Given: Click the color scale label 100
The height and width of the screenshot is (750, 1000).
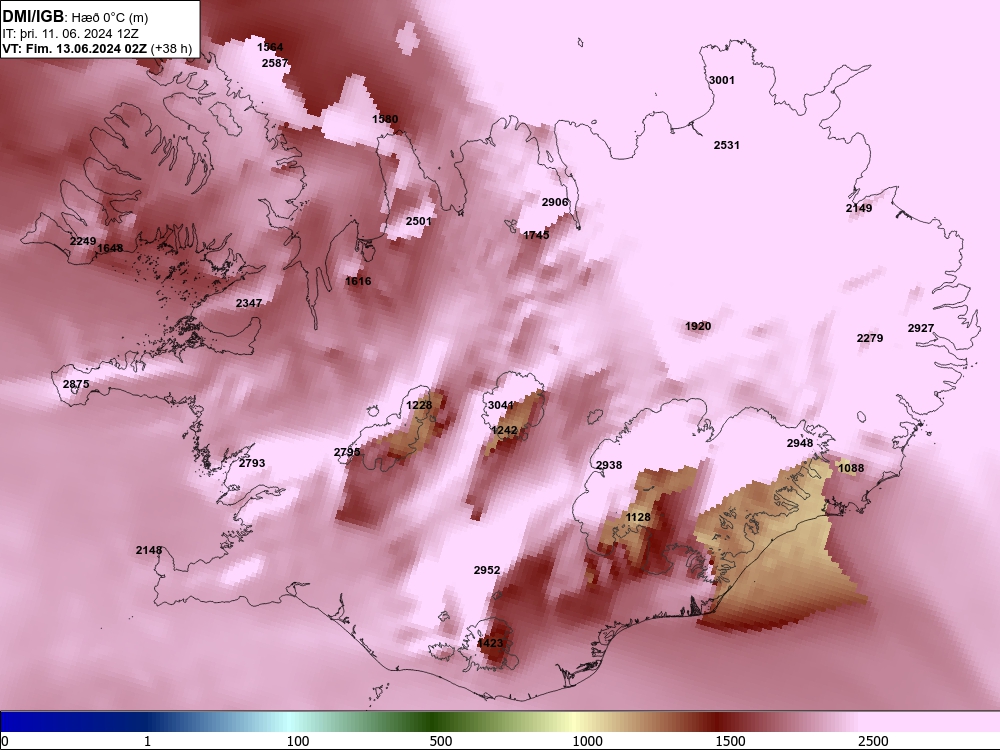Looking at the screenshot, I should (x=298, y=741).
